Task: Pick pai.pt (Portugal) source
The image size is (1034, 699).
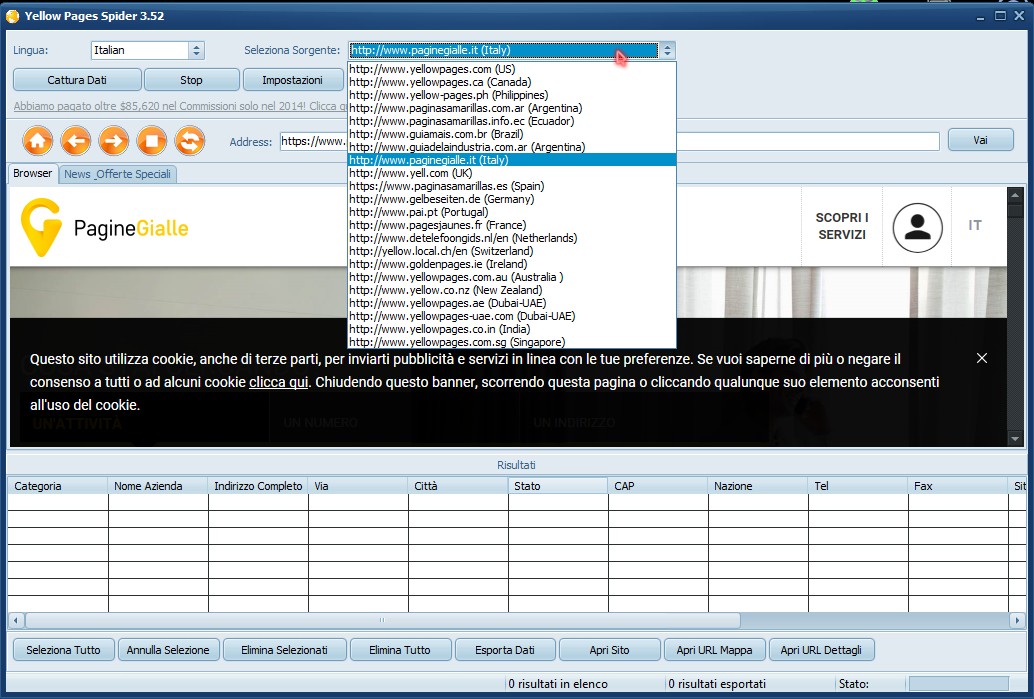Action: coord(512,212)
